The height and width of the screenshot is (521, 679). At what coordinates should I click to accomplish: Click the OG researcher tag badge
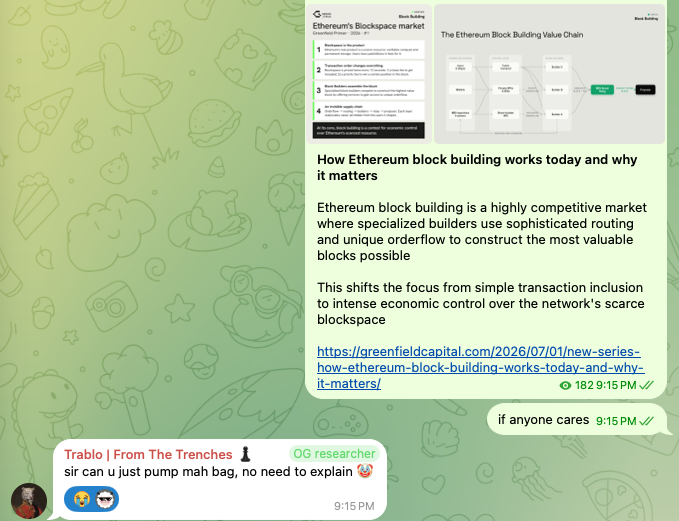coord(334,453)
